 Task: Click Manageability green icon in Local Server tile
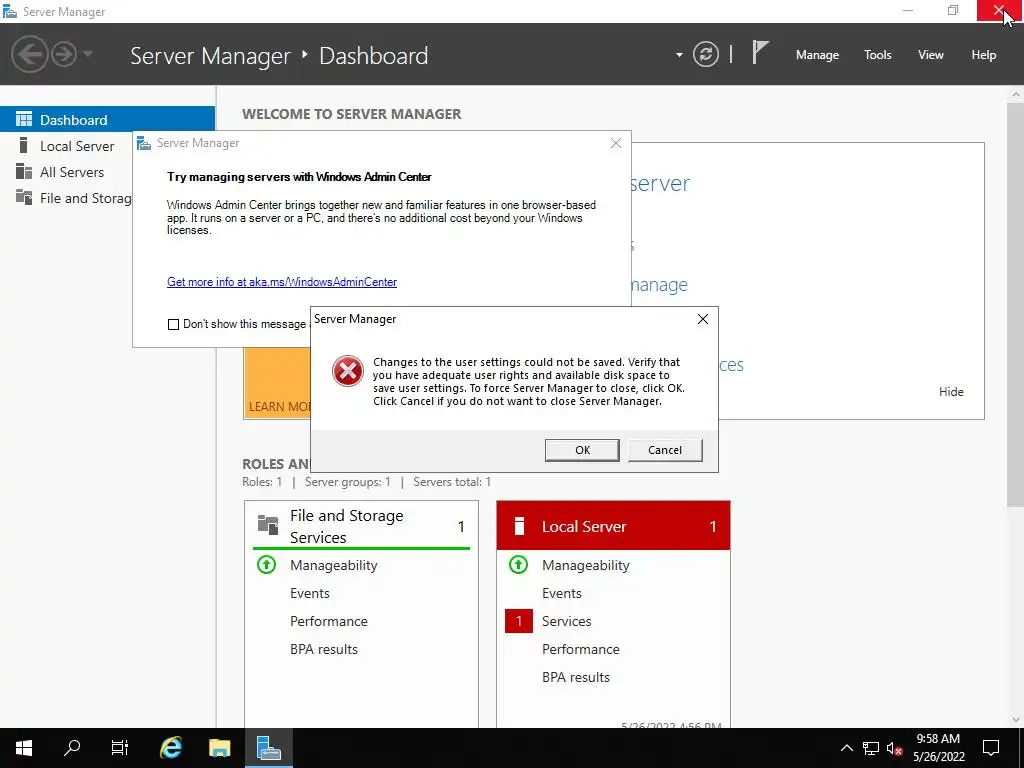pyautogui.click(x=519, y=564)
